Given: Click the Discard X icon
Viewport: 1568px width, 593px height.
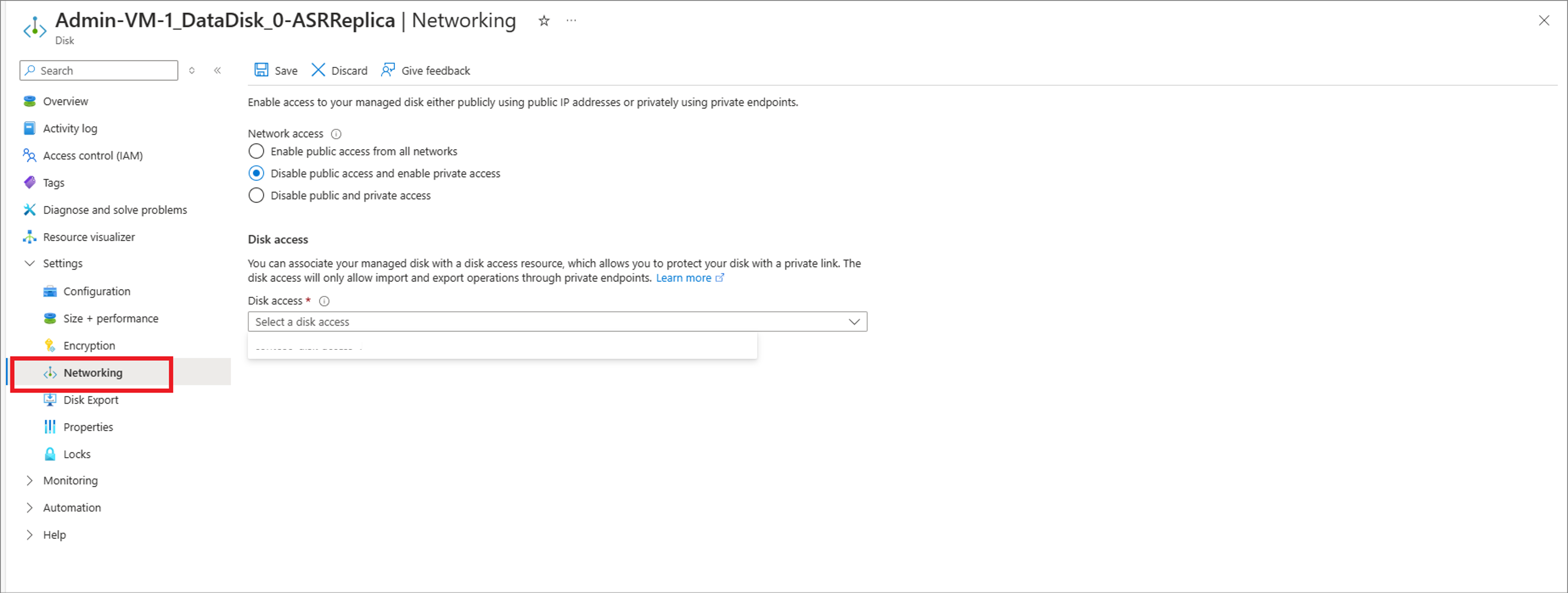Looking at the screenshot, I should 318,70.
